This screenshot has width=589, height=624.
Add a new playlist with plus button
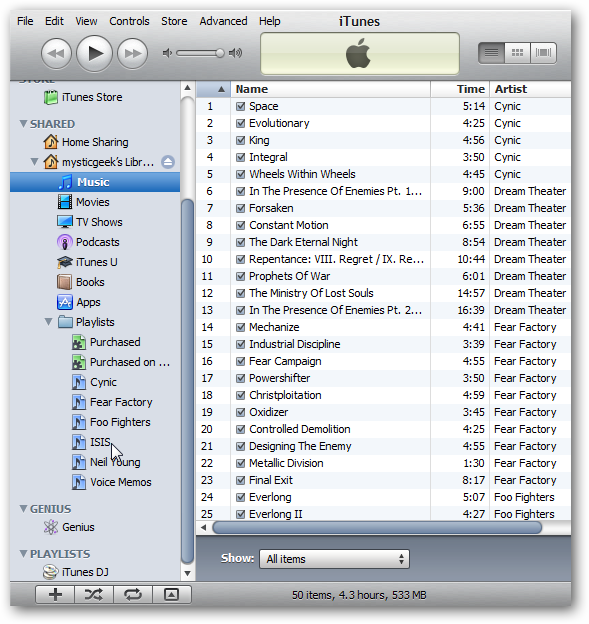pyautogui.click(x=55, y=595)
